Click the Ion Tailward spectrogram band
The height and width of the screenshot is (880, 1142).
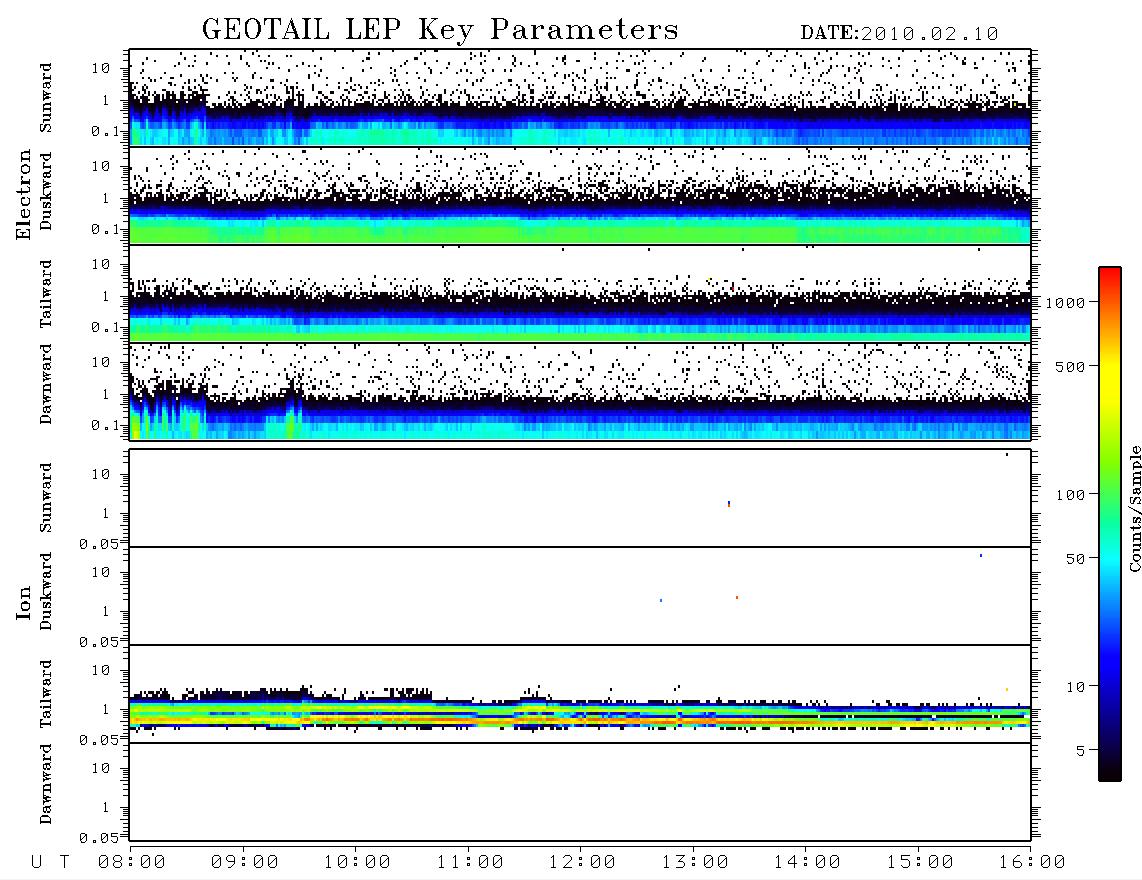click(580, 714)
